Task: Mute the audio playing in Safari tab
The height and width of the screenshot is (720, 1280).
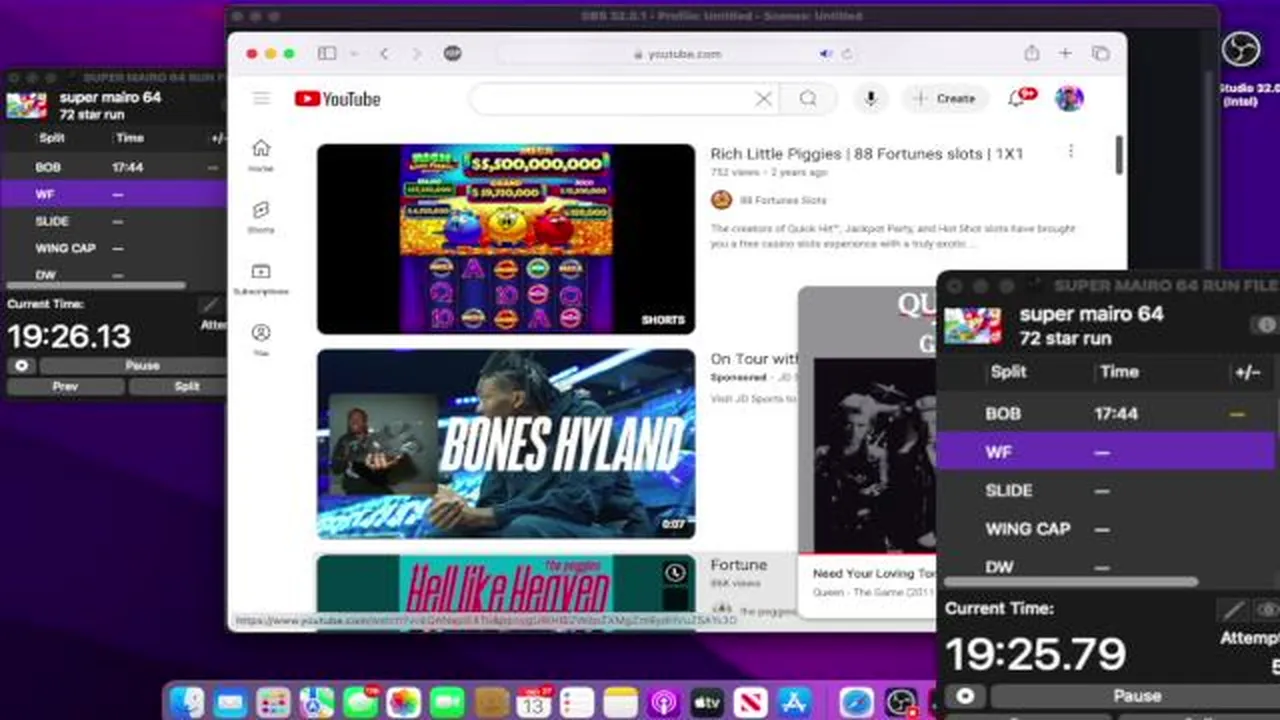Action: pos(826,54)
